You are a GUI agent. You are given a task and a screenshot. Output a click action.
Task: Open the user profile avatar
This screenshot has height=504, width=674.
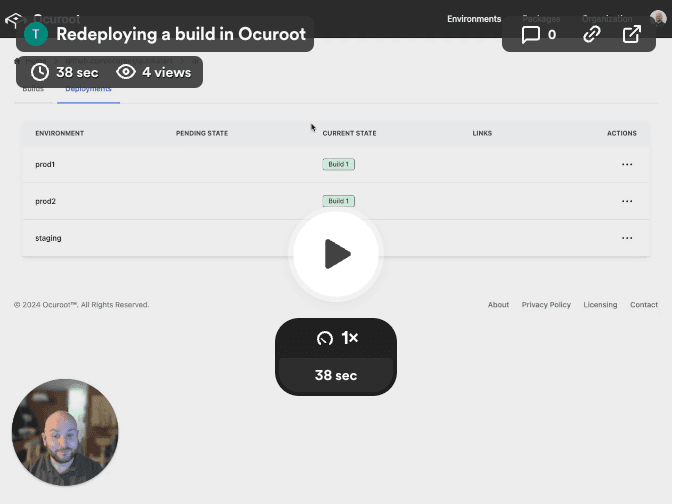tap(658, 18)
